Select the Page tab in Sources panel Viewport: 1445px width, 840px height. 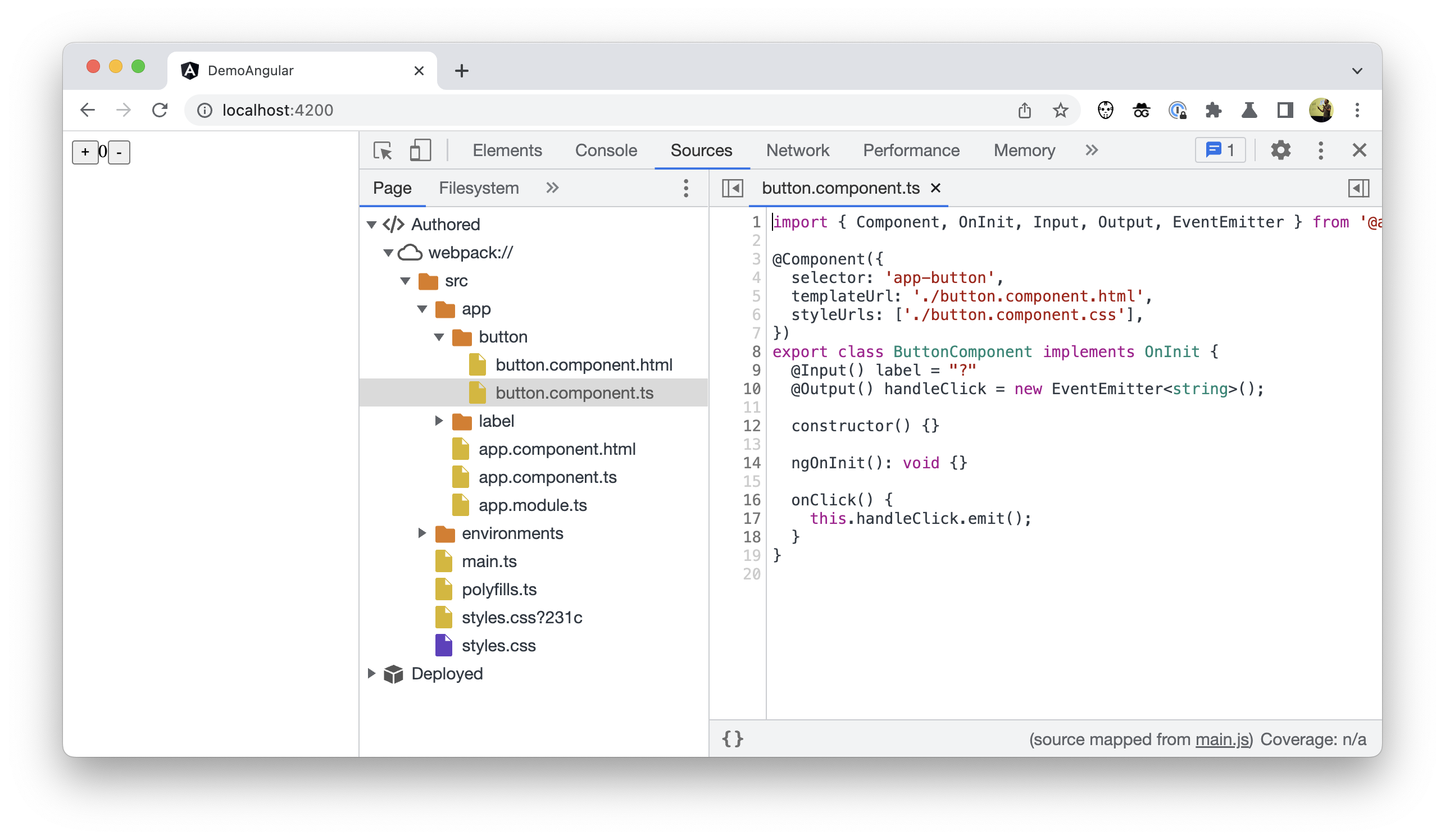coord(391,188)
